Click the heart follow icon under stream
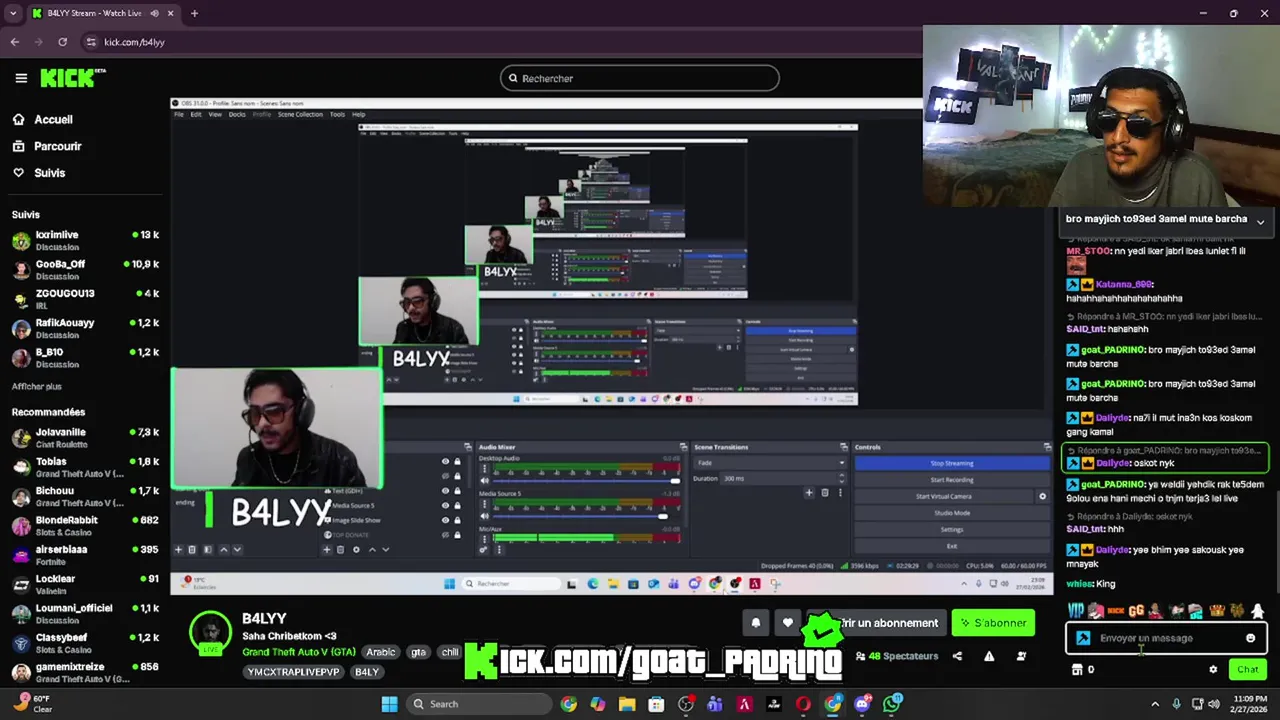This screenshot has height=720, width=1280. point(788,623)
